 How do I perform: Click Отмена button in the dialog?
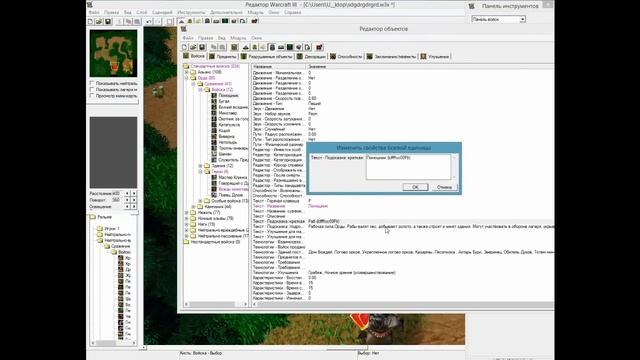[x=444, y=187]
